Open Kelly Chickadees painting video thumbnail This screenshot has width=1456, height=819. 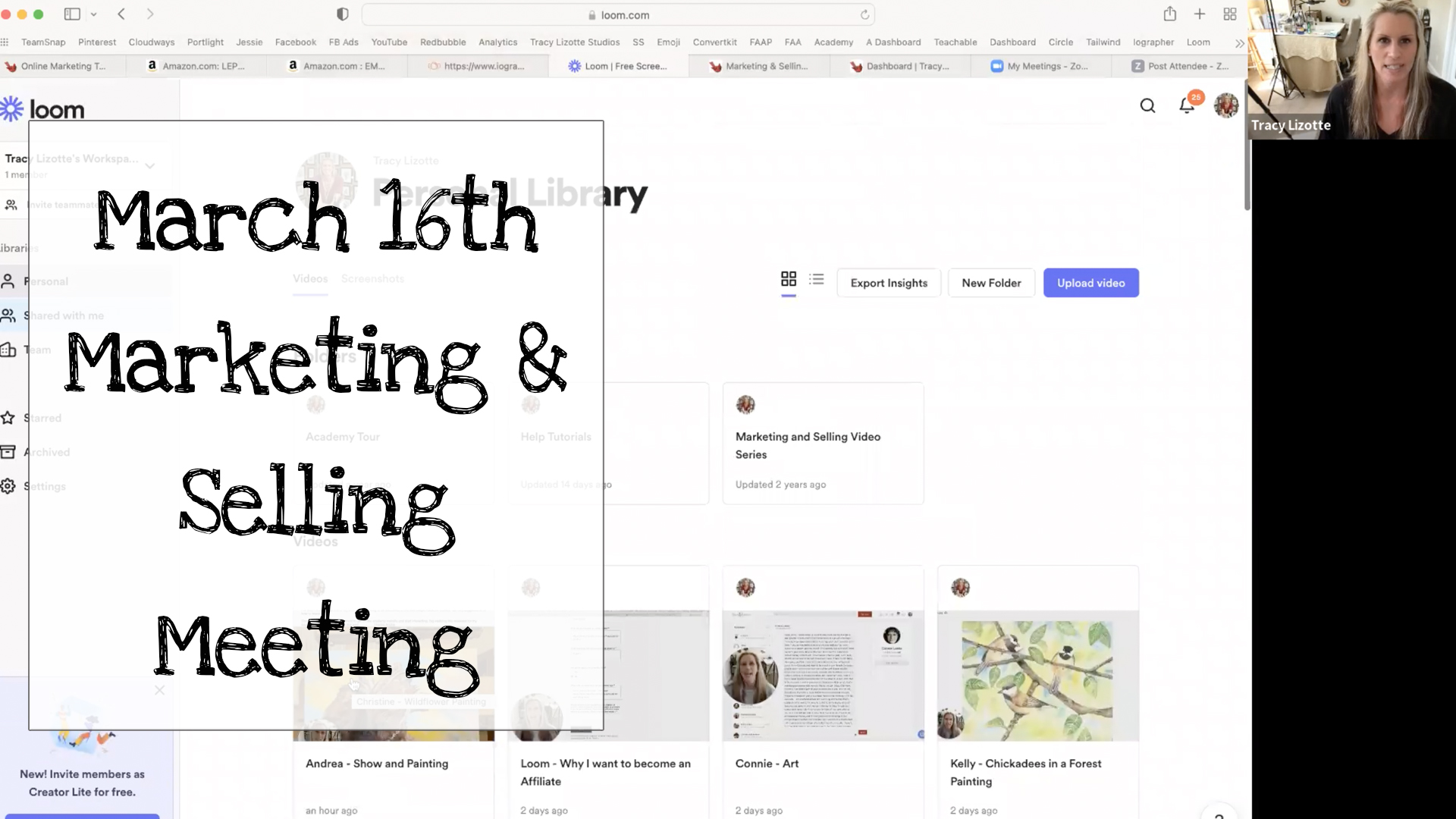(1037, 676)
